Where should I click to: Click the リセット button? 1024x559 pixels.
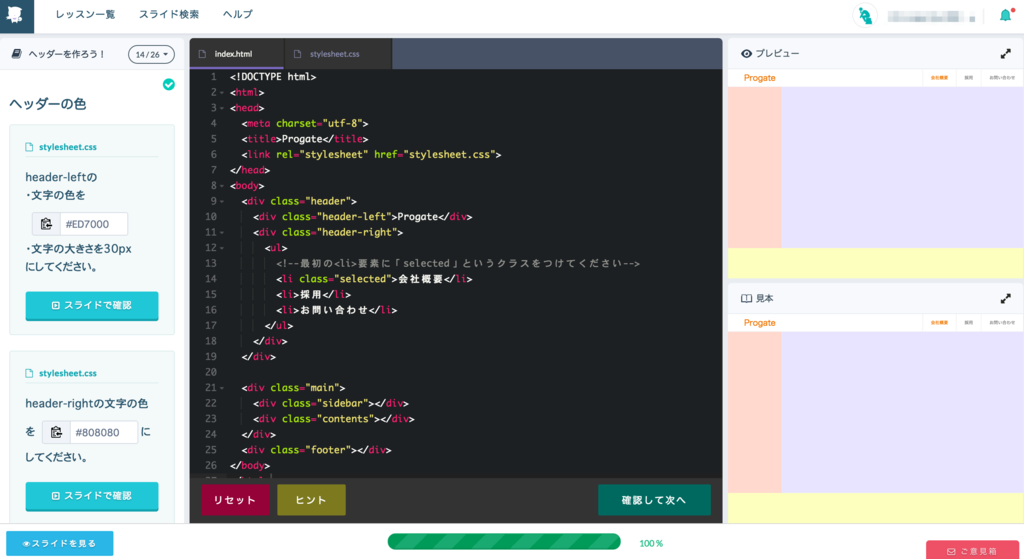[x=235, y=500]
